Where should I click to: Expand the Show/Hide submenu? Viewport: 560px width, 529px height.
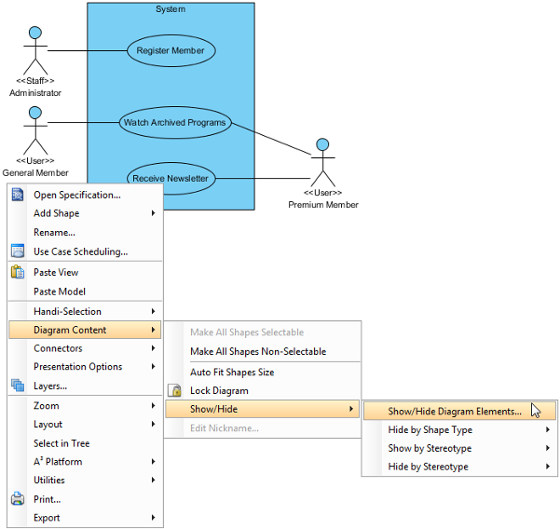pyautogui.click(x=262, y=409)
